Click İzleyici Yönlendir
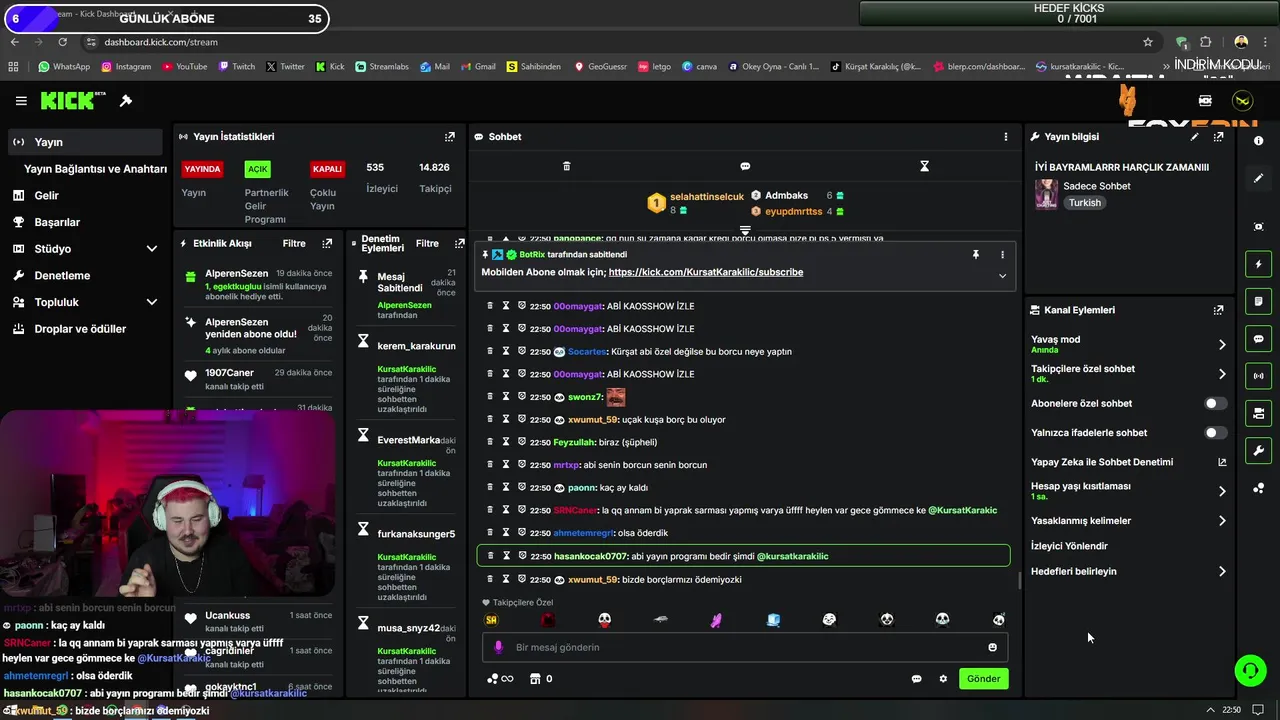The width and height of the screenshot is (1280, 720). click(1069, 546)
